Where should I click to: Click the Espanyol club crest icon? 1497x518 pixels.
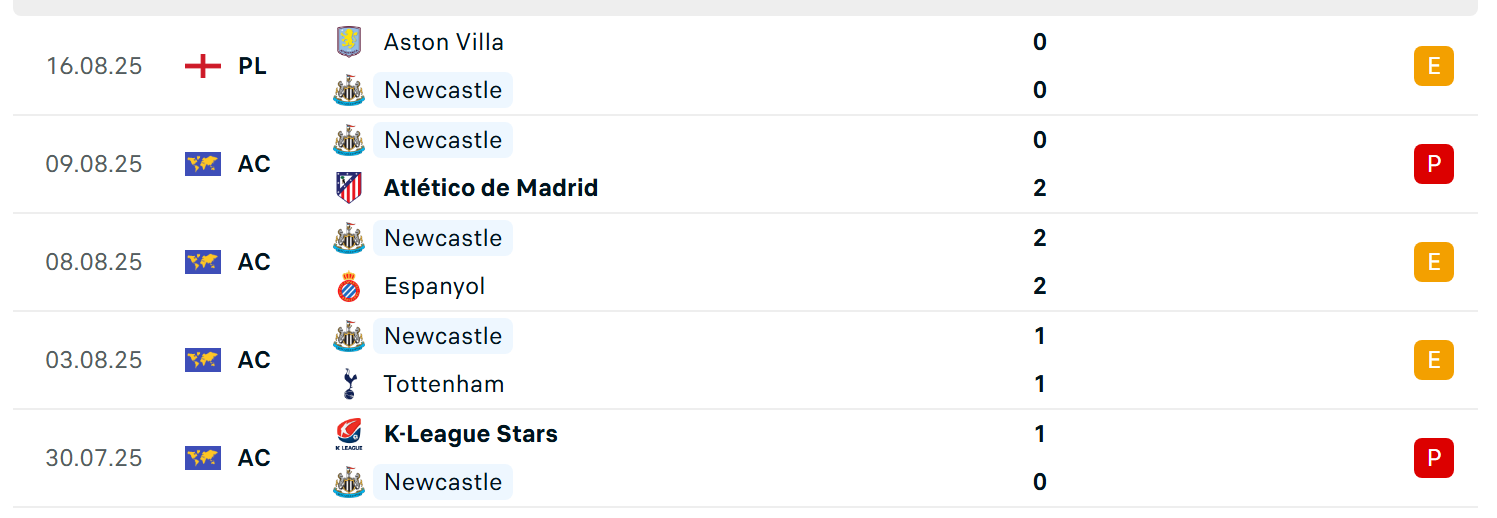[348, 286]
